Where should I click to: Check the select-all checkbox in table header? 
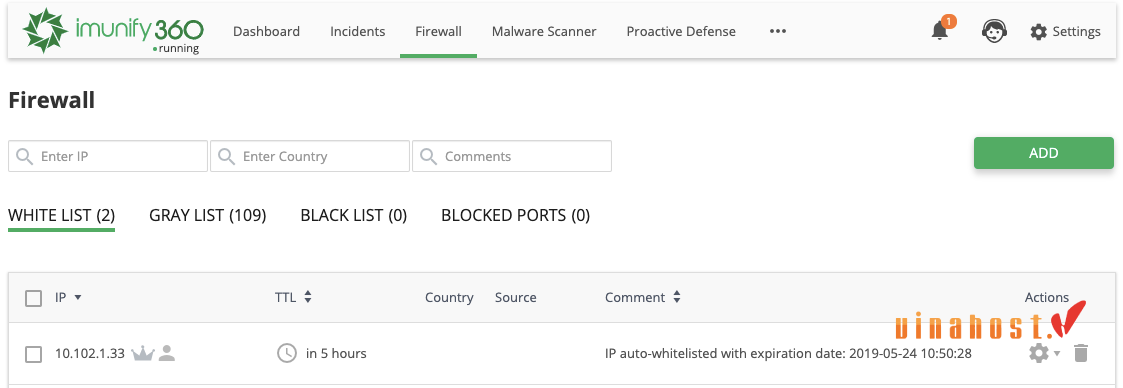[x=33, y=298]
